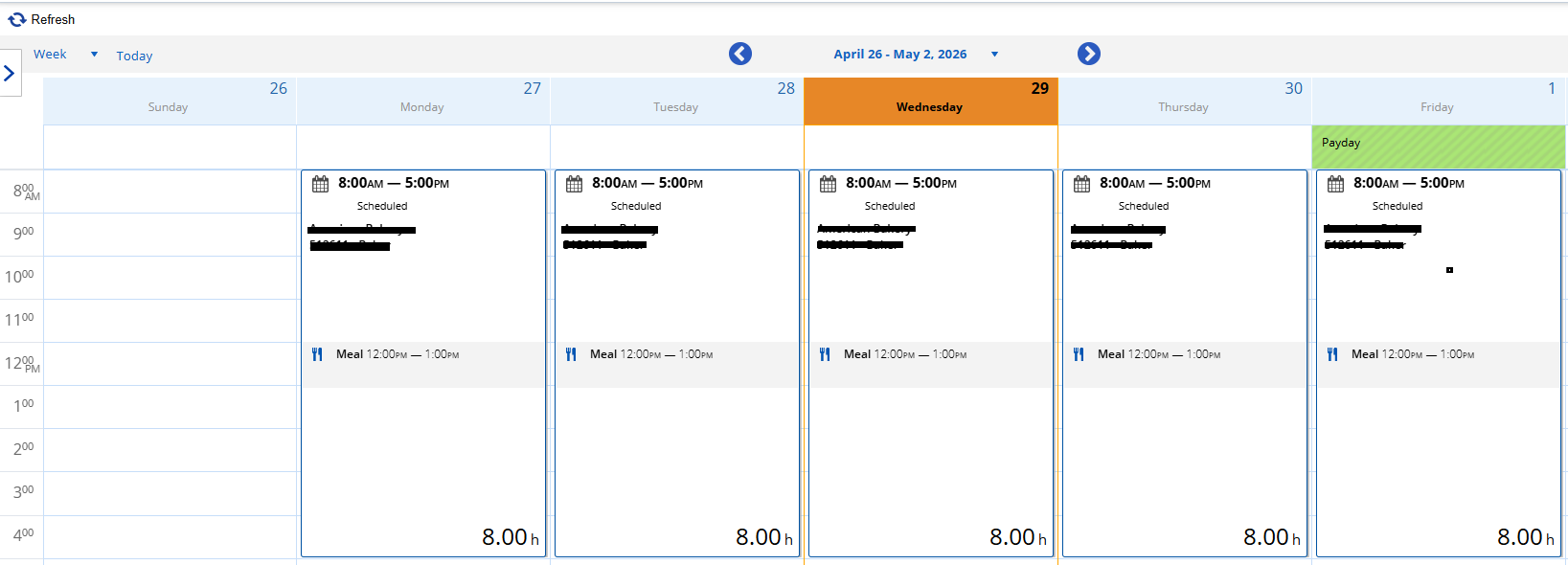
Task: Jump to Today
Action: (134, 56)
